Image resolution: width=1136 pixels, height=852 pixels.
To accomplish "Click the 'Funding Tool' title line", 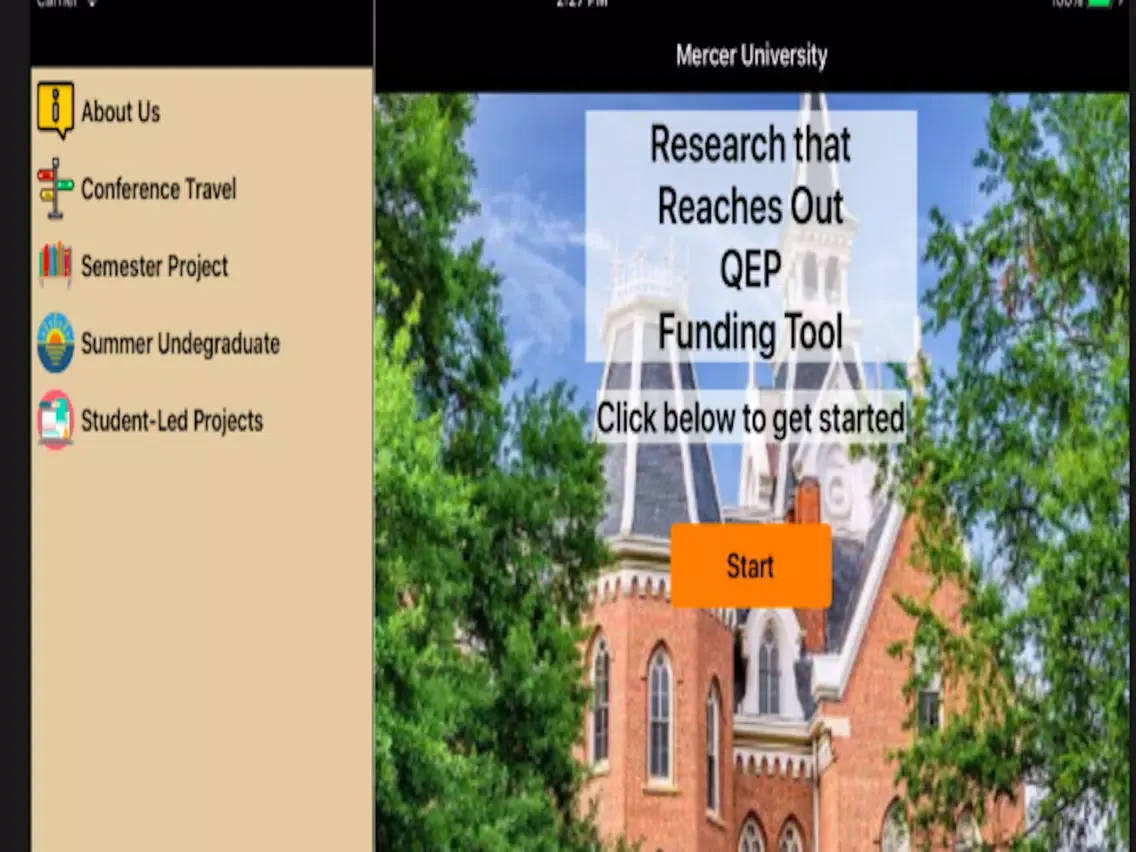I will click(x=751, y=332).
